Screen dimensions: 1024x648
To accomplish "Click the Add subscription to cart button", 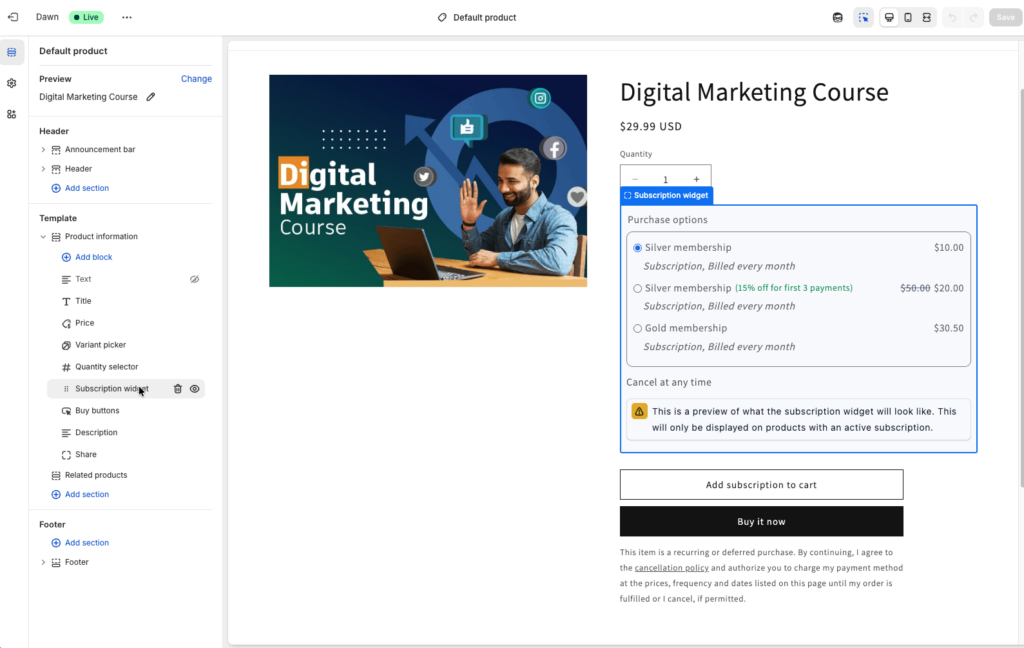I will click(761, 485).
